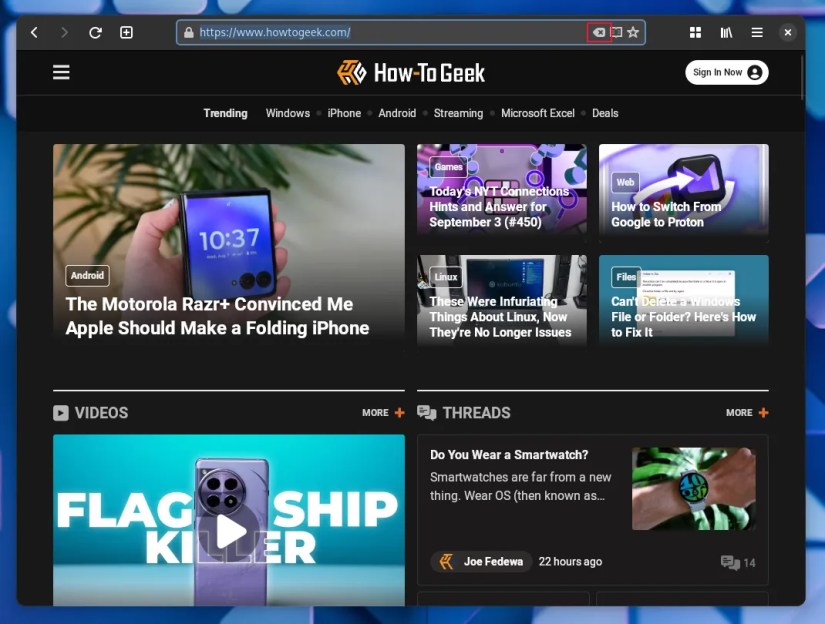Screen dimensions: 825x624
Task: Open Joe Fedewa author profile
Action: [481, 562]
